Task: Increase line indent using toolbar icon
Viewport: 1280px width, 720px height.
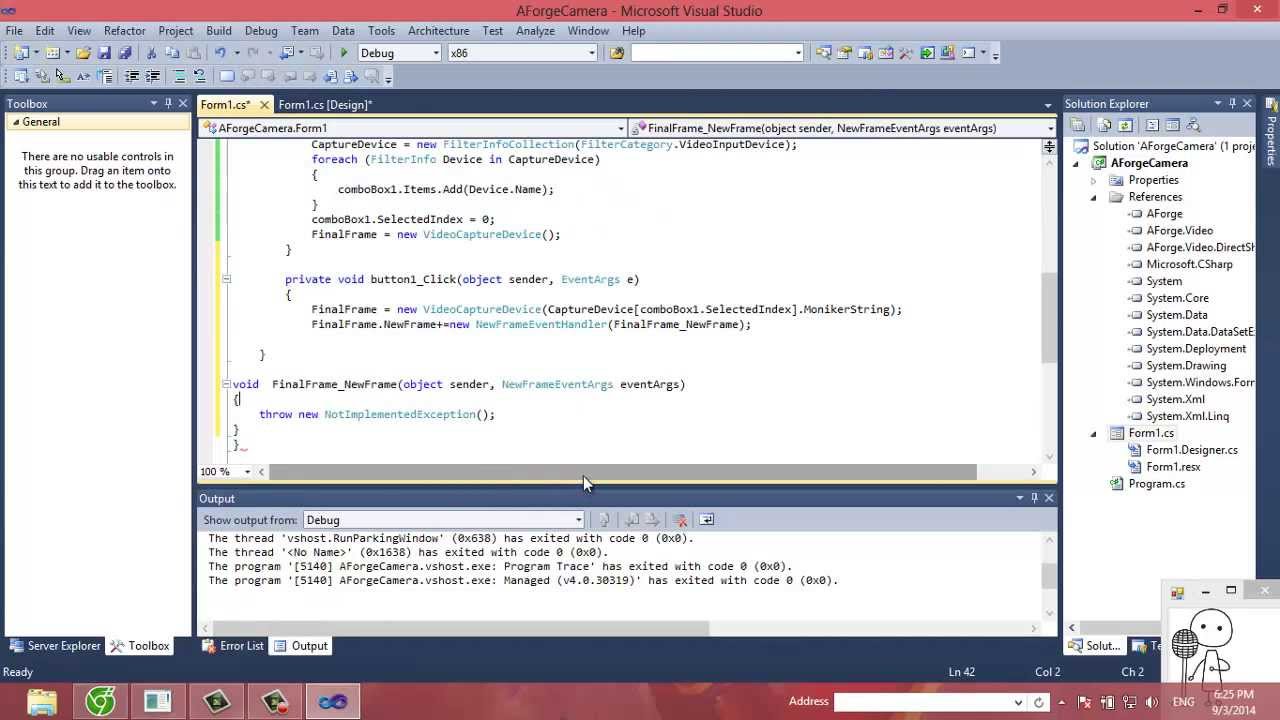Action: [x=153, y=76]
